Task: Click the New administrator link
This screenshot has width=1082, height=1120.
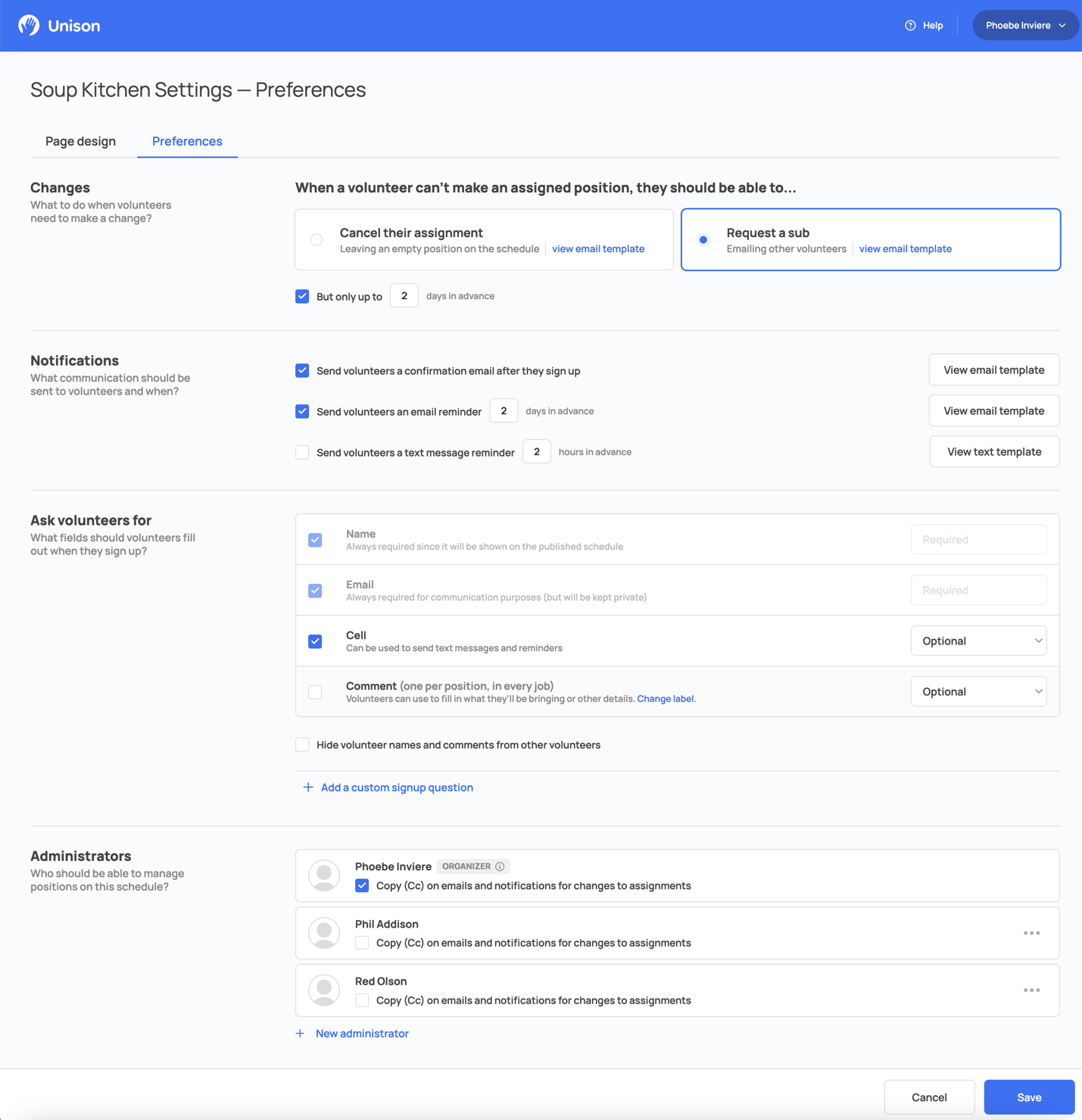Action: point(362,1034)
